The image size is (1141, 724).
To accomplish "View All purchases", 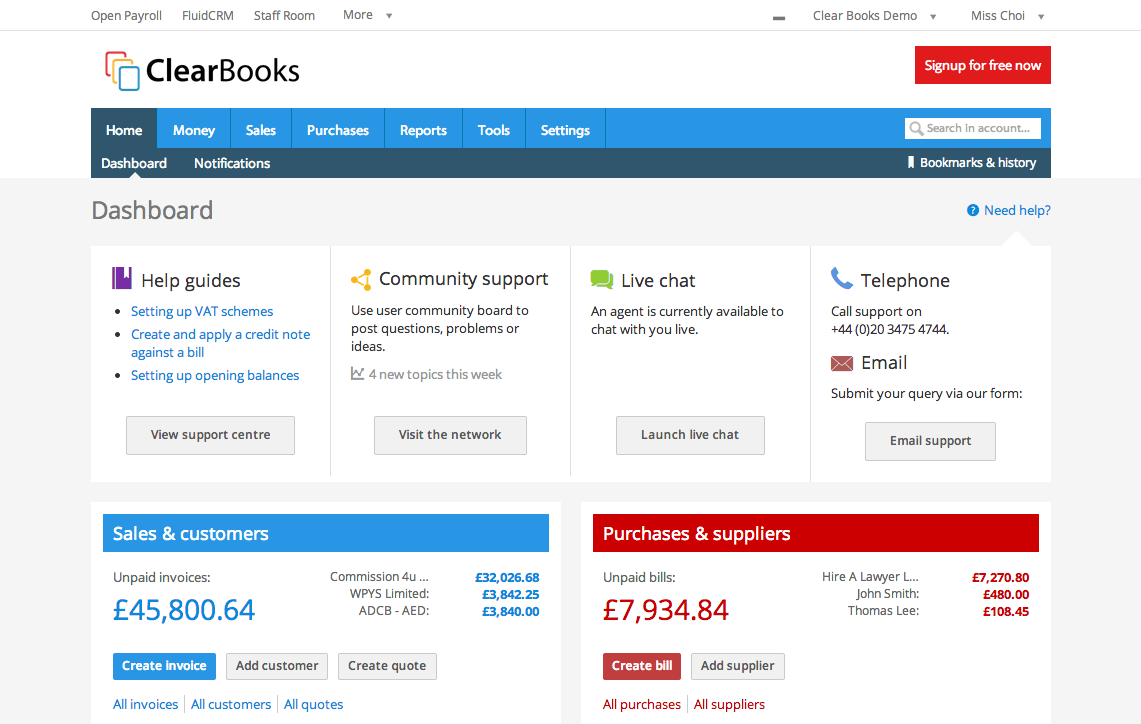I will (x=642, y=704).
